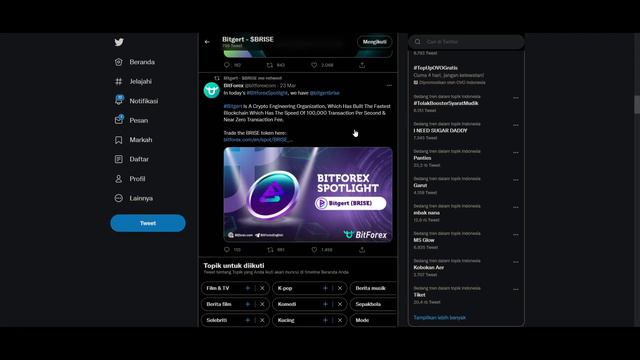Follow Film & TV topic plus
This screenshot has width=640, height=360.
pos(247,288)
